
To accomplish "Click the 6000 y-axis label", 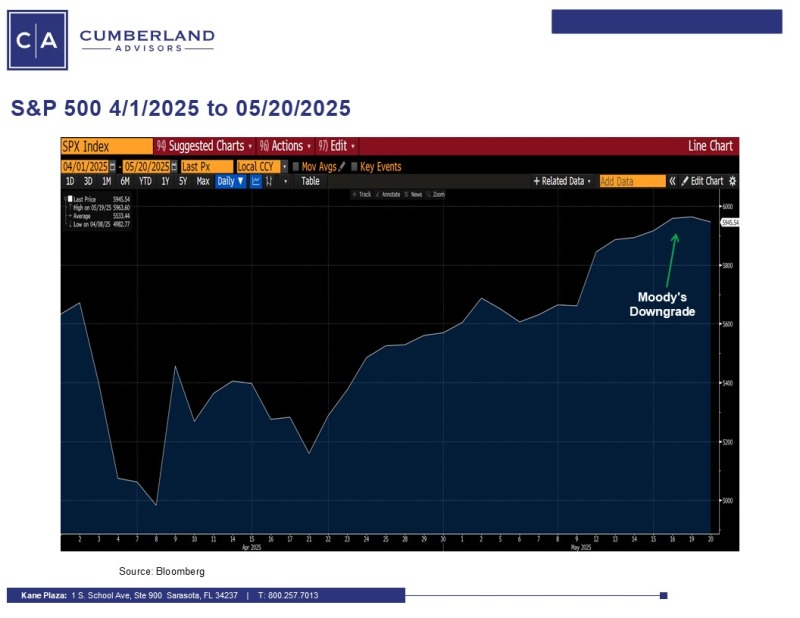I will pos(728,207).
